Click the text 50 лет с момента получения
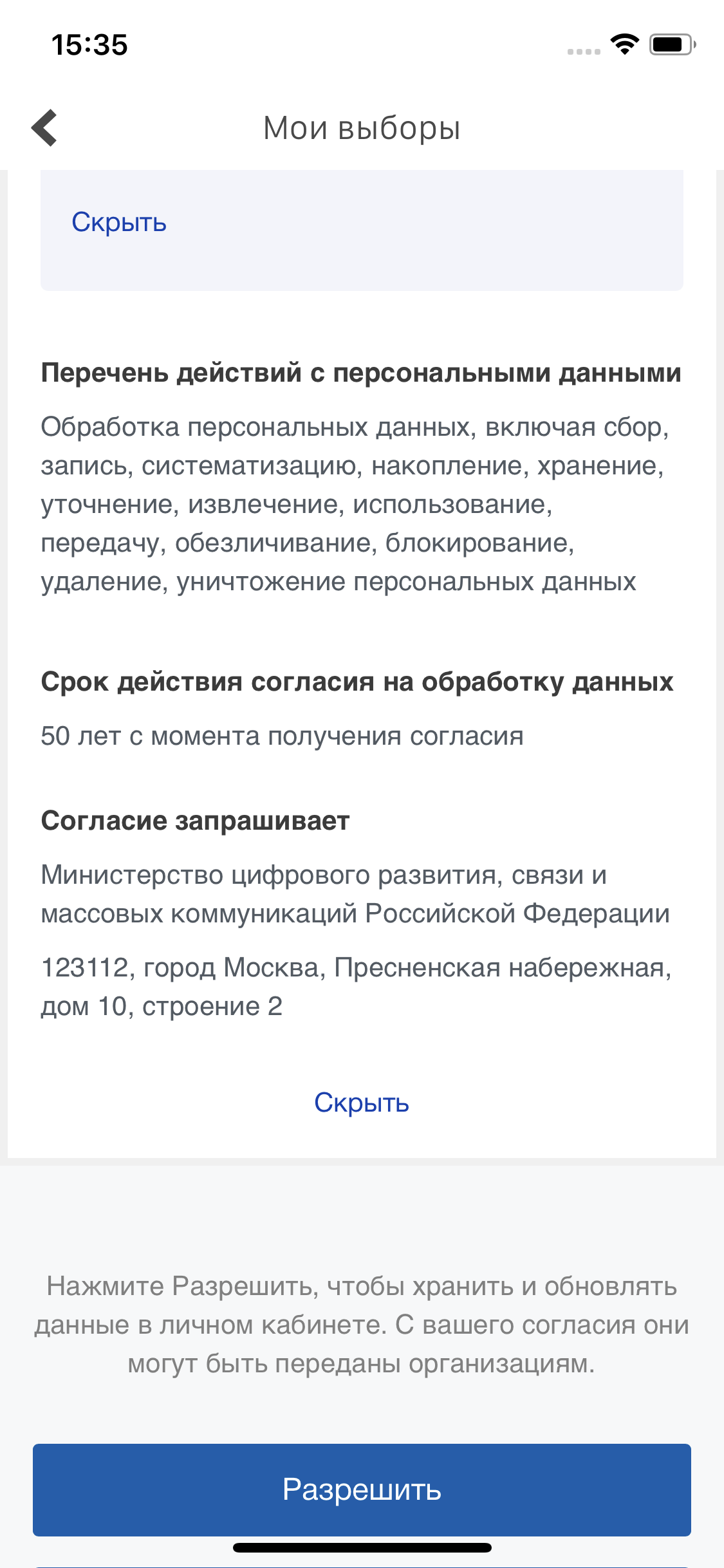This screenshot has height=1568, width=724. click(x=282, y=736)
